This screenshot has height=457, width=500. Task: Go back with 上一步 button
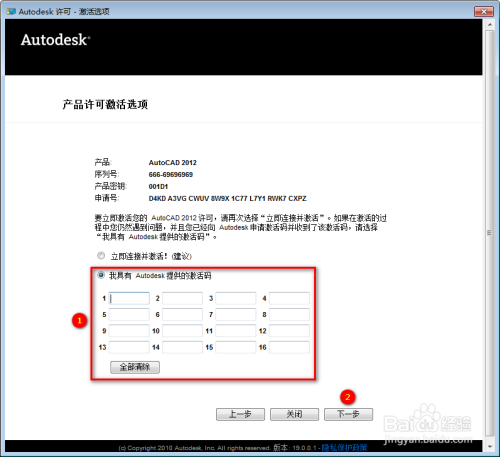click(240, 414)
